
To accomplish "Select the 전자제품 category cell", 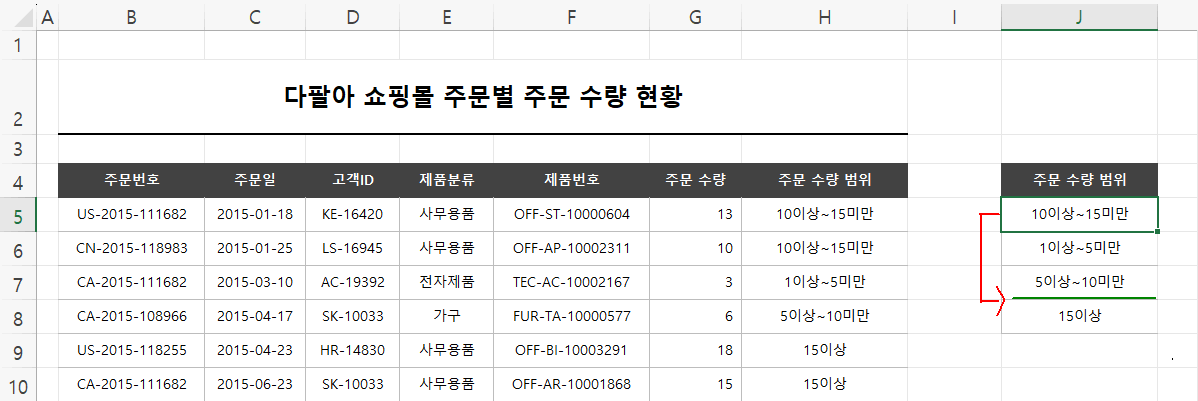I will tap(446, 282).
